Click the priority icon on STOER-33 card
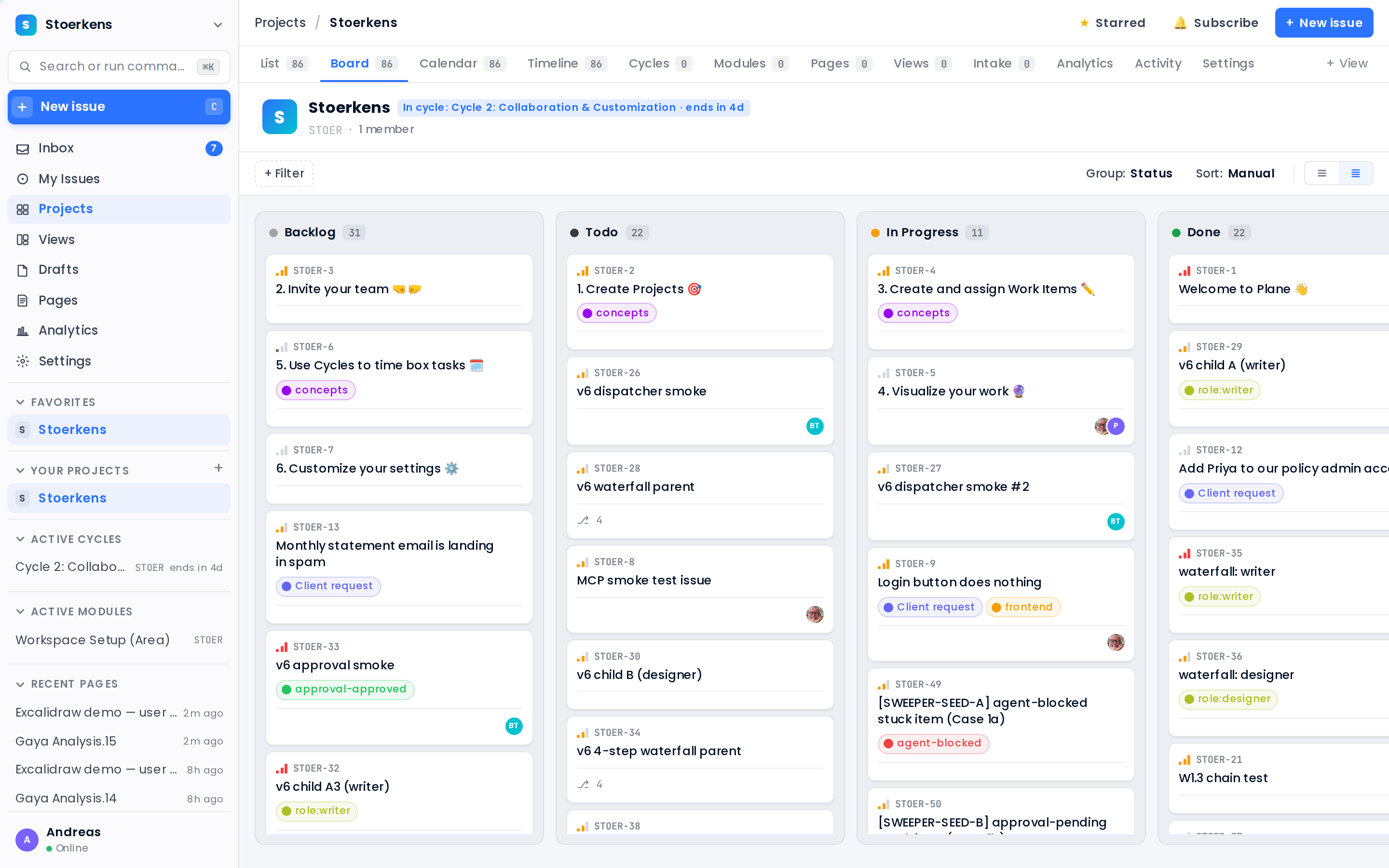The width and height of the screenshot is (1389, 868). pos(281,647)
